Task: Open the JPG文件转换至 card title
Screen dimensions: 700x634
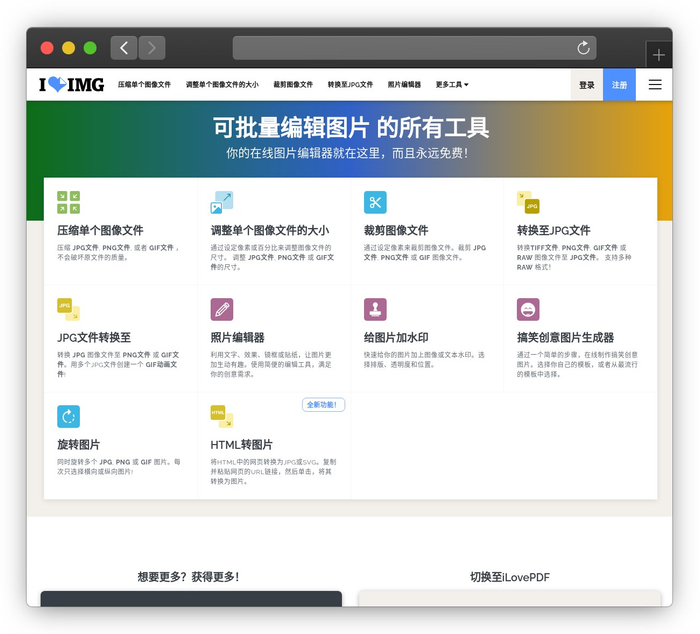Action: [x=94, y=338]
